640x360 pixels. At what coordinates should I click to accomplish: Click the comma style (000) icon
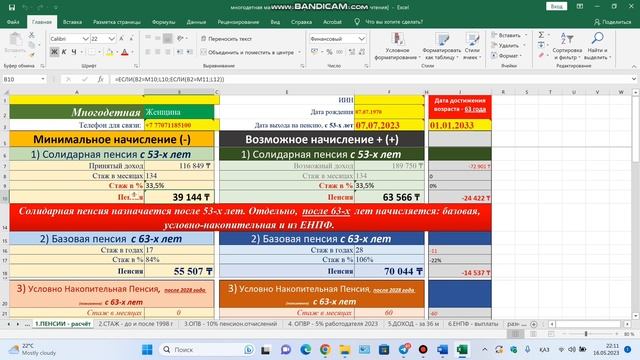click(x=340, y=52)
